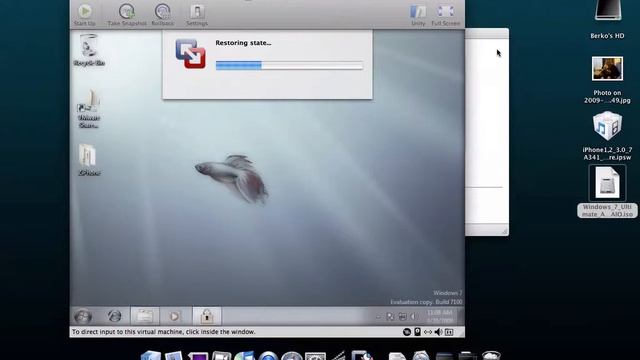
Task: Click the CD/DVD device icon in VMware status bar
Action: point(407,332)
